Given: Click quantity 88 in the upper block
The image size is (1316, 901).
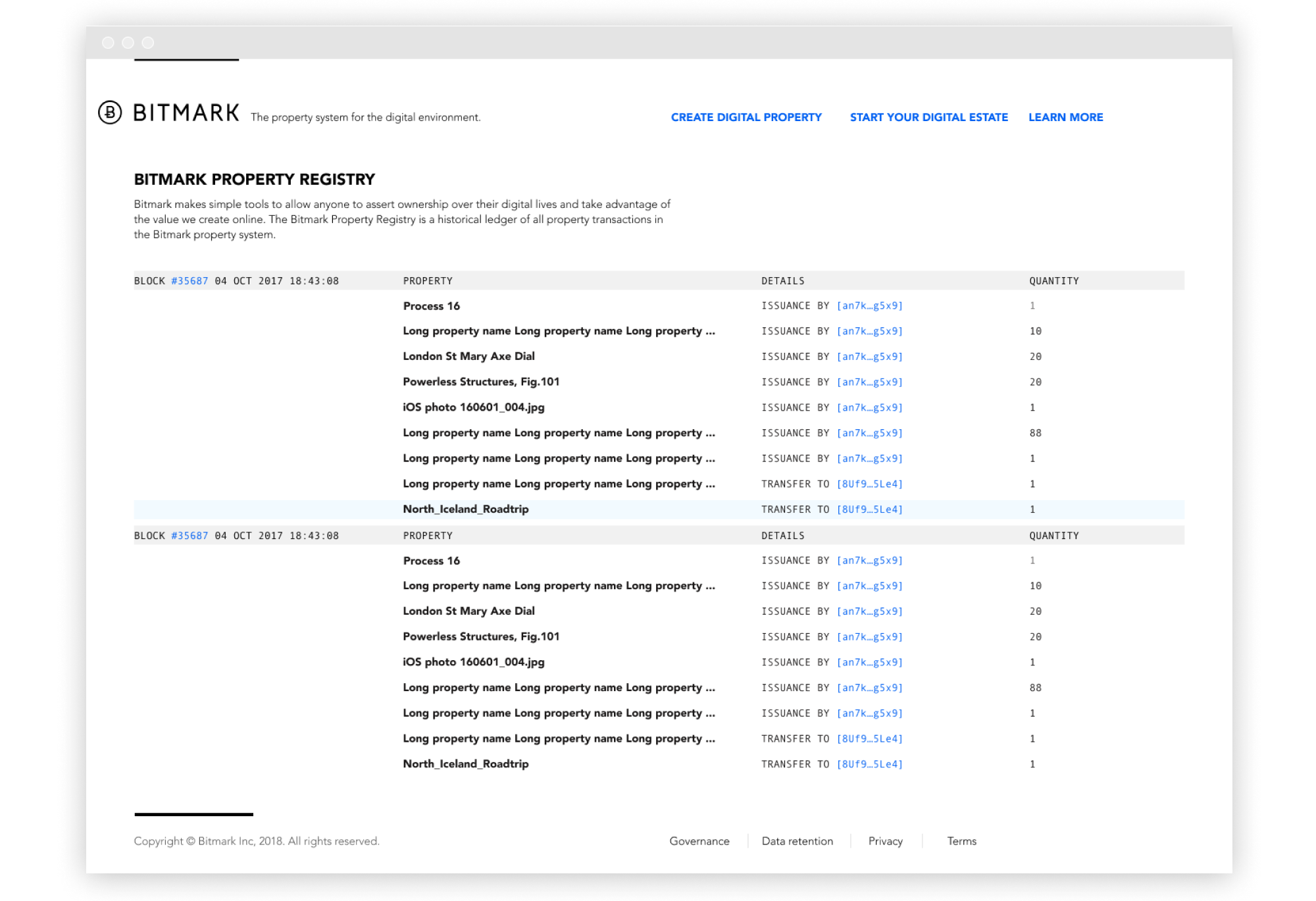Looking at the screenshot, I should 1036,433.
